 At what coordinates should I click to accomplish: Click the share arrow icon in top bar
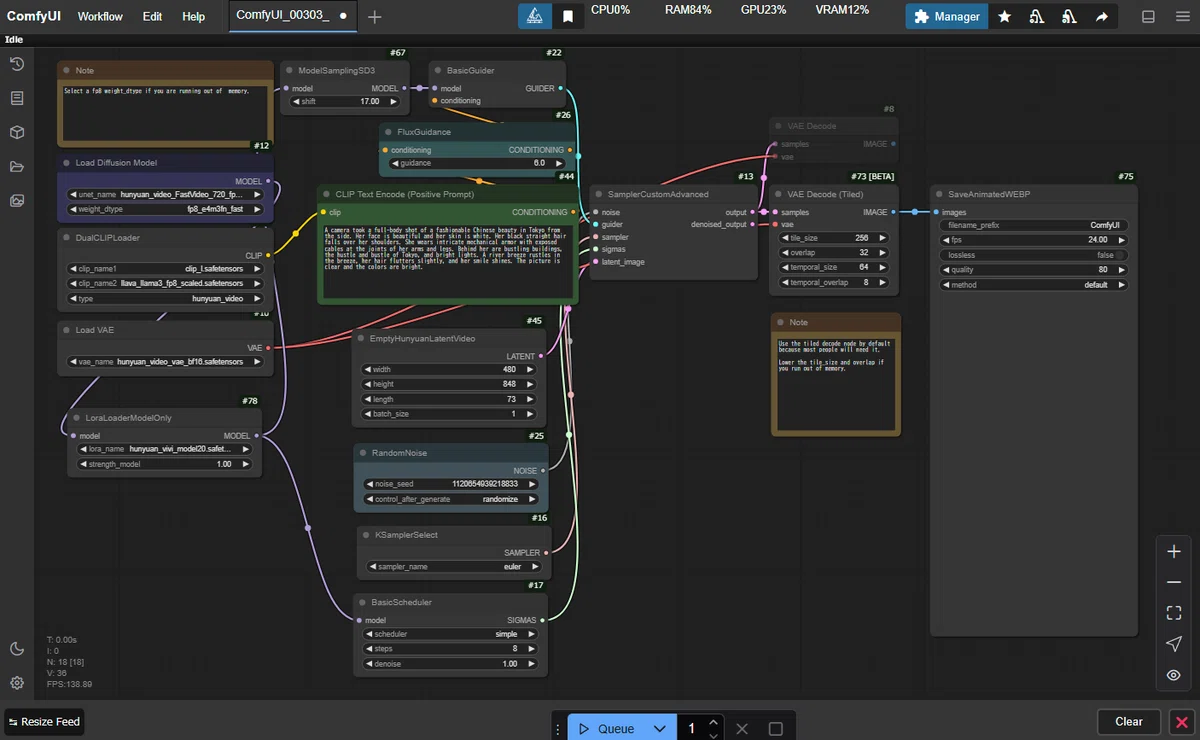pyautogui.click(x=1101, y=16)
